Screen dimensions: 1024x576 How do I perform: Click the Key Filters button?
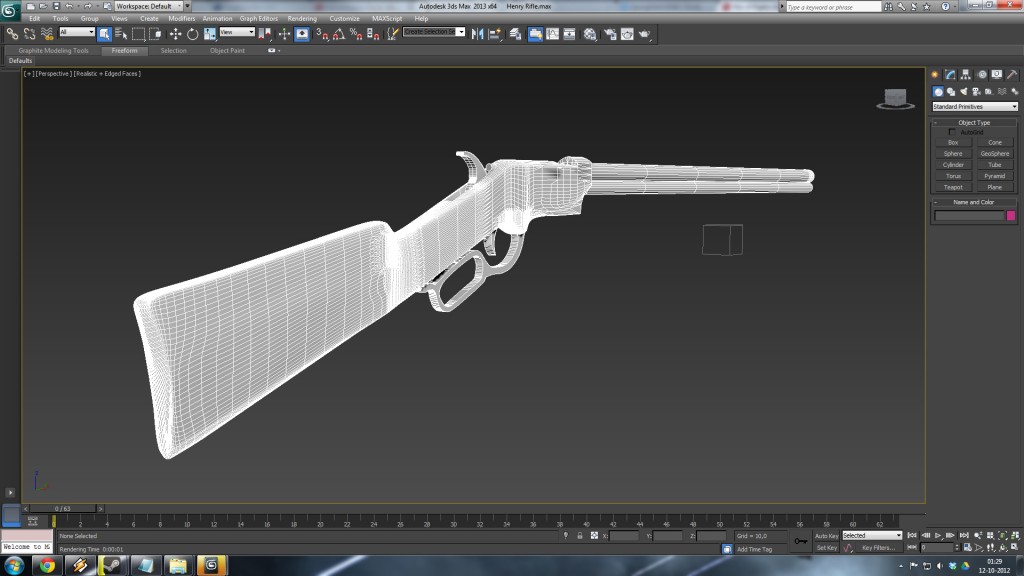(x=878, y=548)
